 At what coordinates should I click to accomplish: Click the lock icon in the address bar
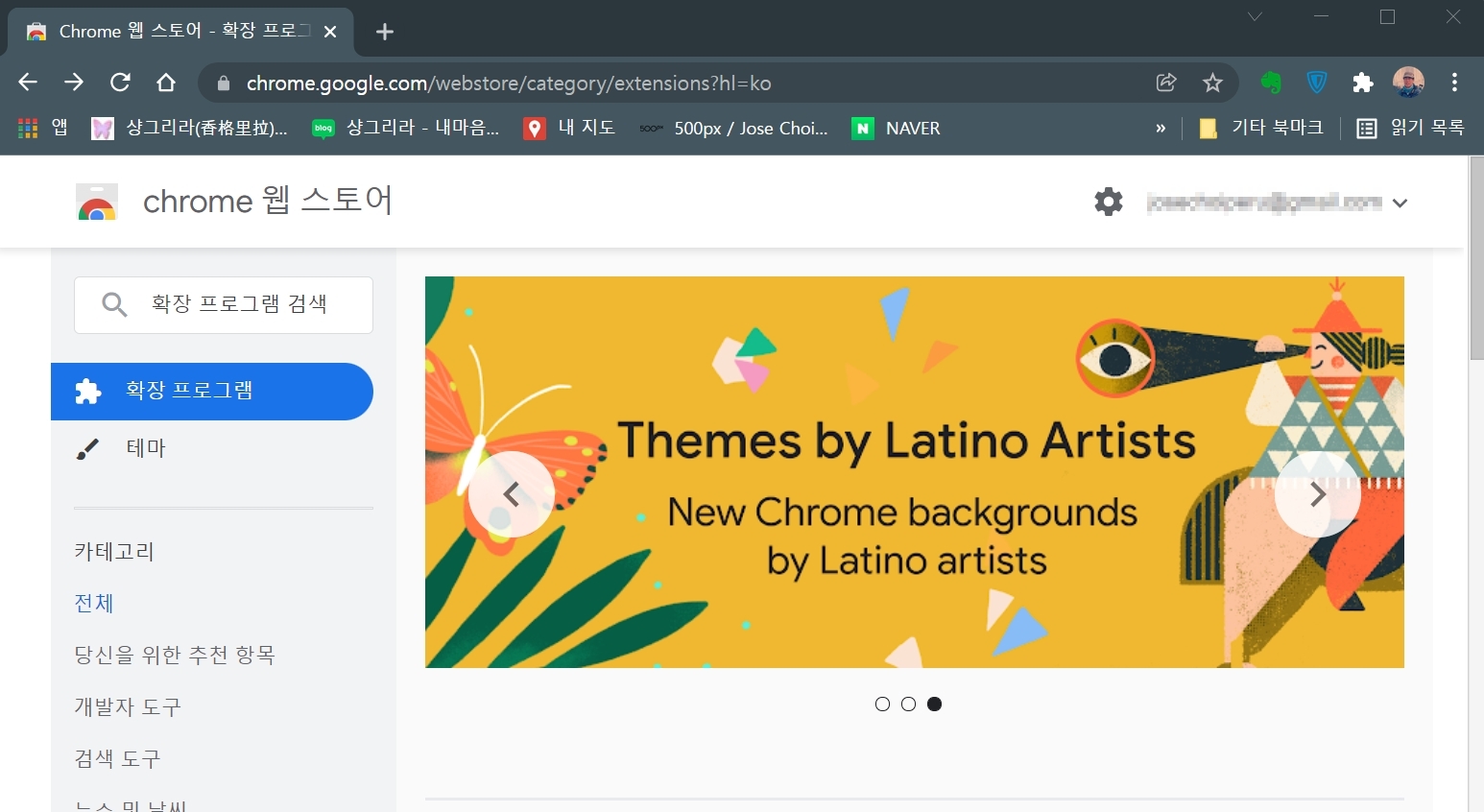[224, 84]
